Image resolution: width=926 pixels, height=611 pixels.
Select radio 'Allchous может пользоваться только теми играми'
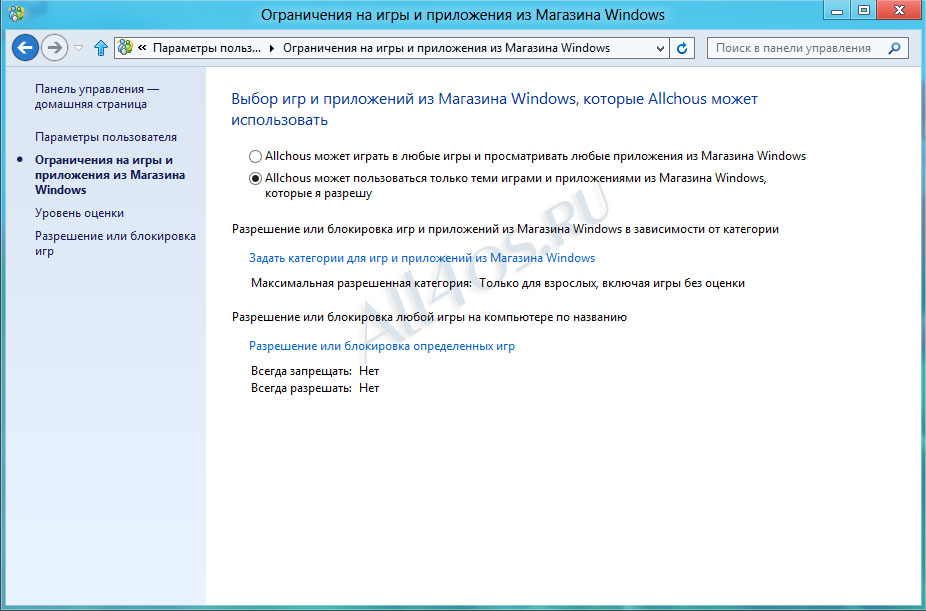pos(255,178)
